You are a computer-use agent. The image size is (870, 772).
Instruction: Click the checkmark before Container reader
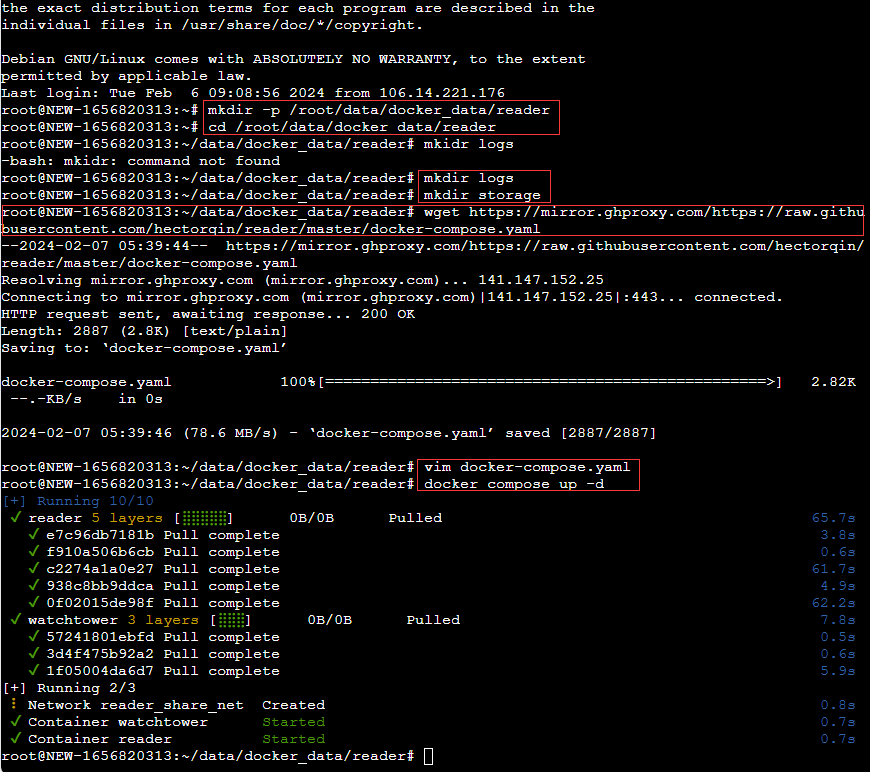click(x=15, y=739)
